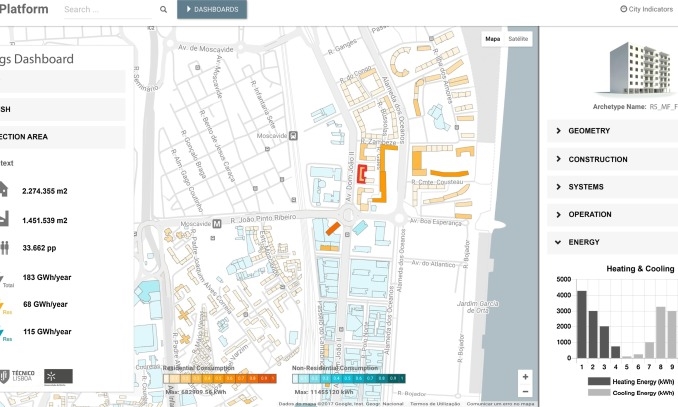
Task: Click the population people icon
Action: 5,248
